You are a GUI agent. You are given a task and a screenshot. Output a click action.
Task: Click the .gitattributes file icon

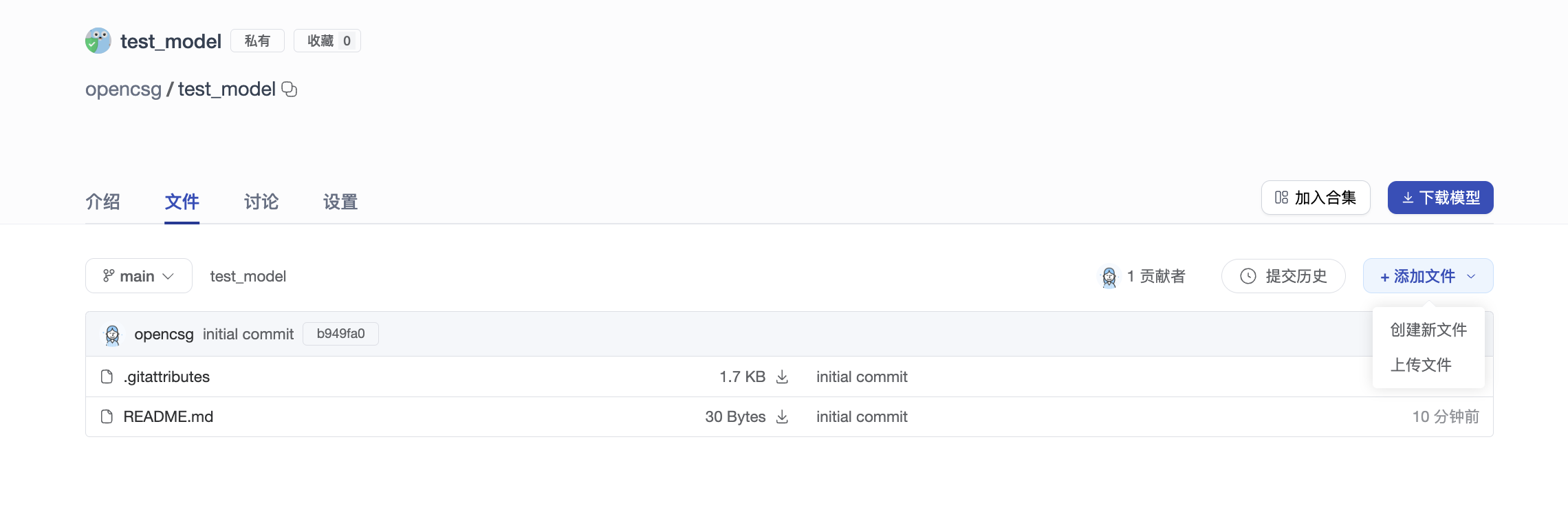pos(107,377)
